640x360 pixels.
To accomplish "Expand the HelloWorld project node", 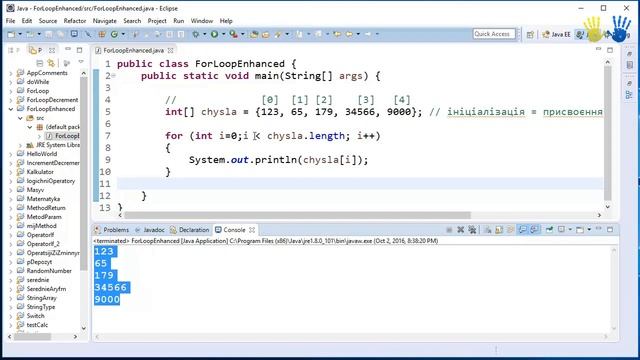I will pyautogui.click(x=11, y=154).
